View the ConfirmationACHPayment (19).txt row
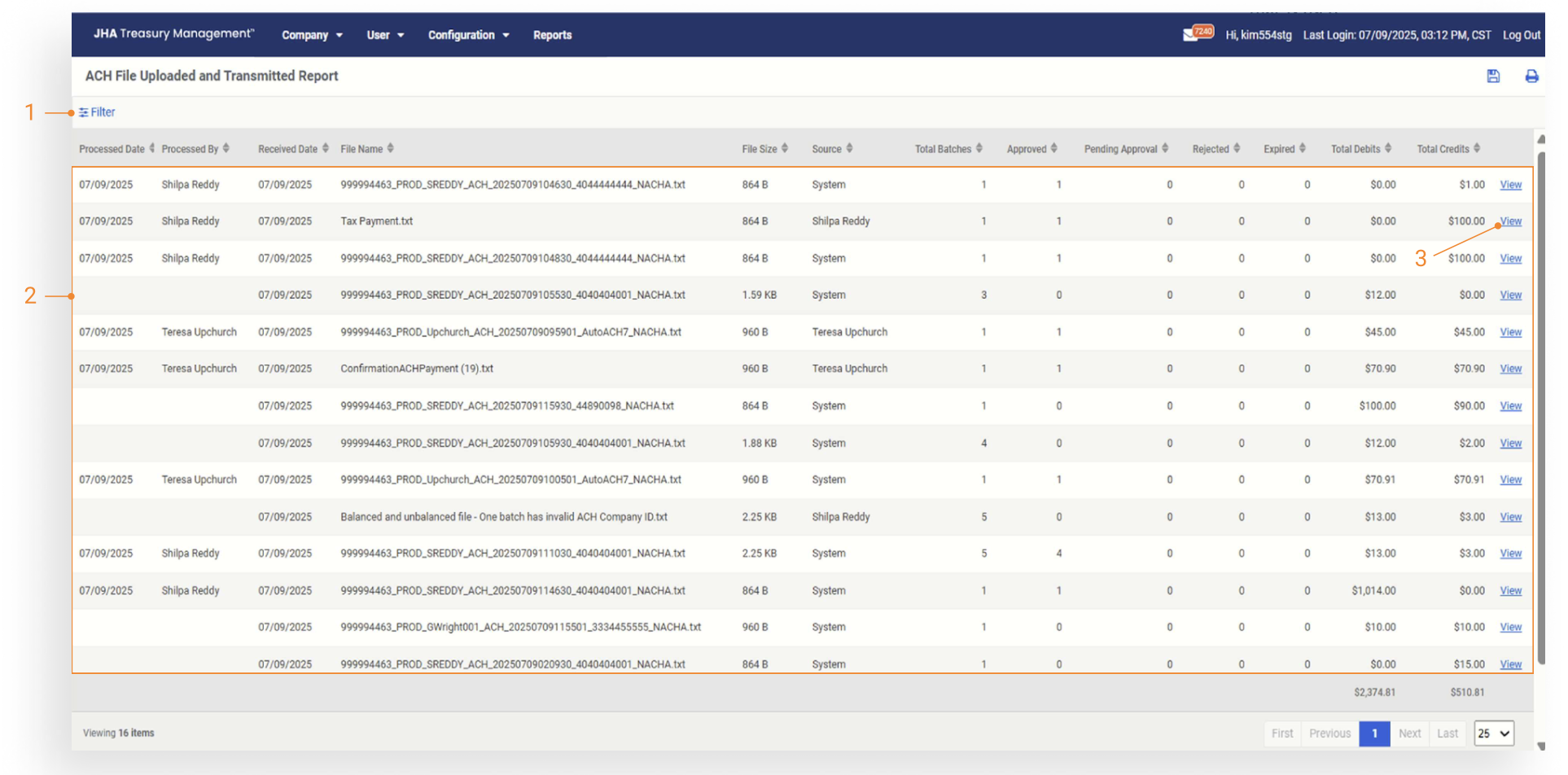 tap(1510, 369)
